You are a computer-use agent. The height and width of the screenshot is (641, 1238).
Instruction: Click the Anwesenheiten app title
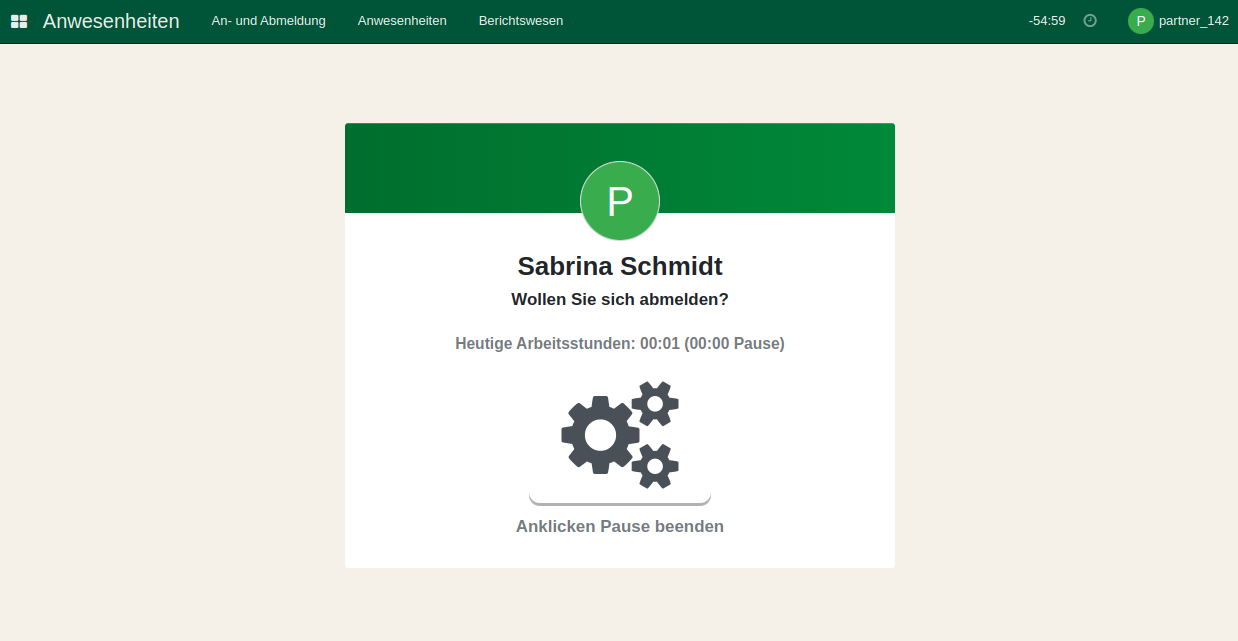[x=111, y=21]
